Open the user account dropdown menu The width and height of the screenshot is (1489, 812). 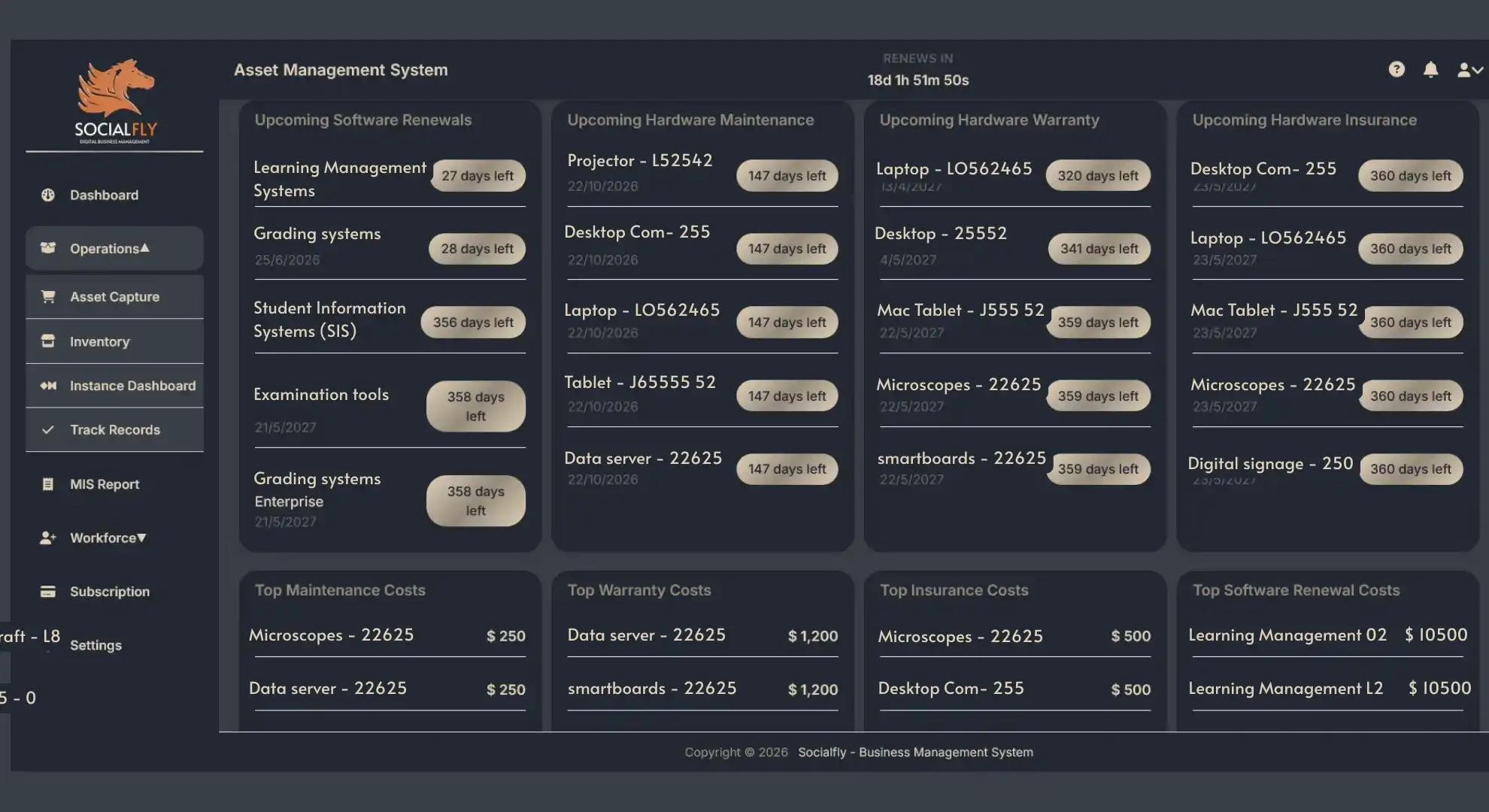click(x=1470, y=69)
